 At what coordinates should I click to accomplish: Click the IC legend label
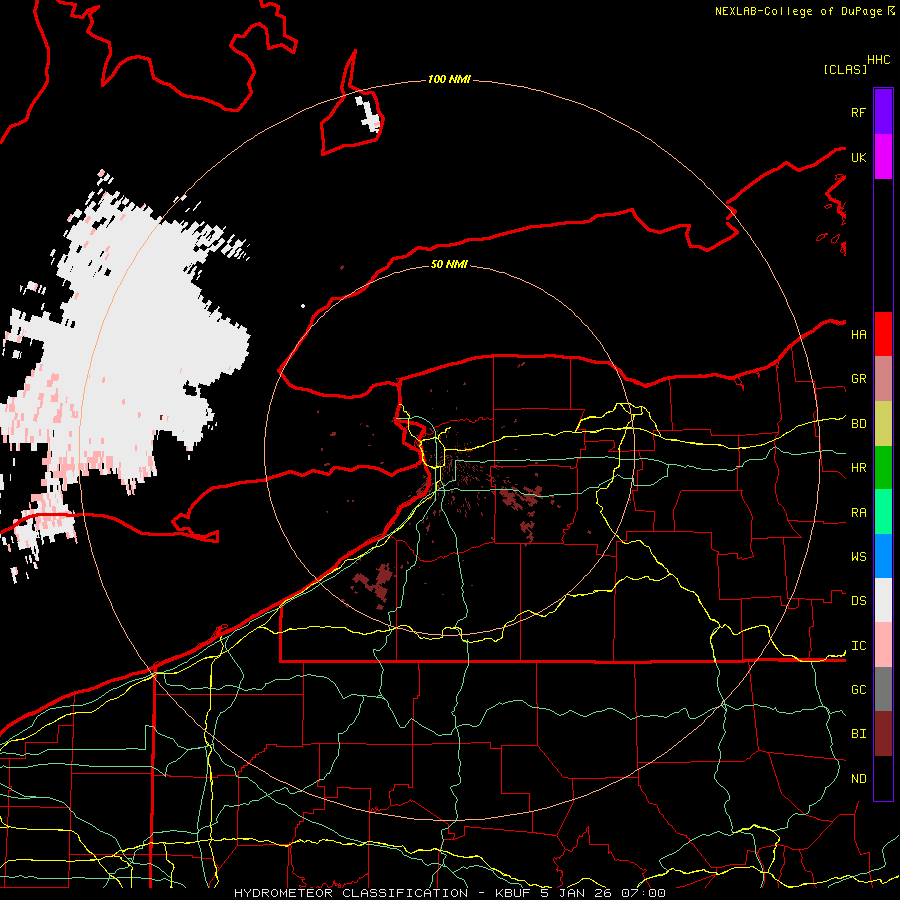point(858,646)
